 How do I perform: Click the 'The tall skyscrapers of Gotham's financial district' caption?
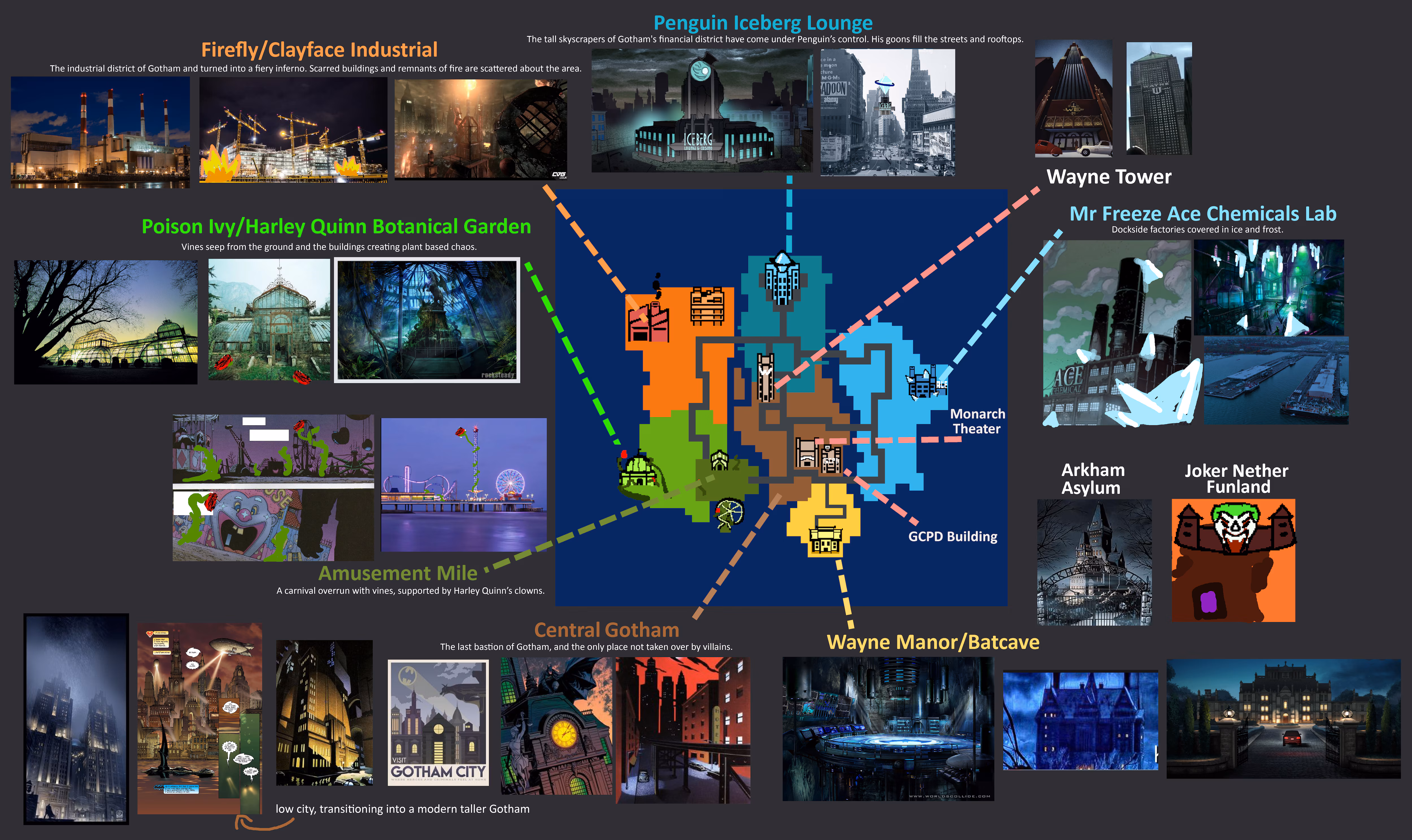[775, 40]
